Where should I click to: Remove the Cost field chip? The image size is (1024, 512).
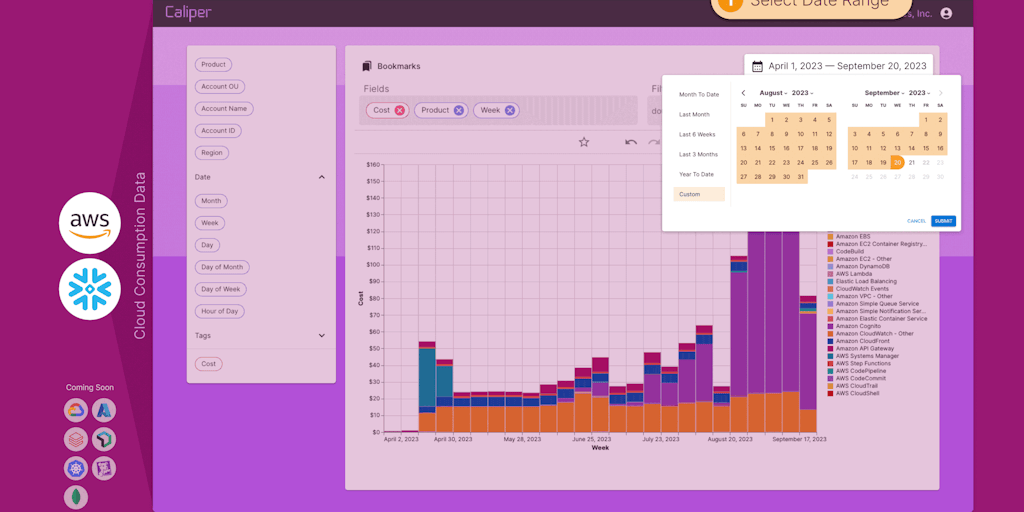click(x=400, y=110)
